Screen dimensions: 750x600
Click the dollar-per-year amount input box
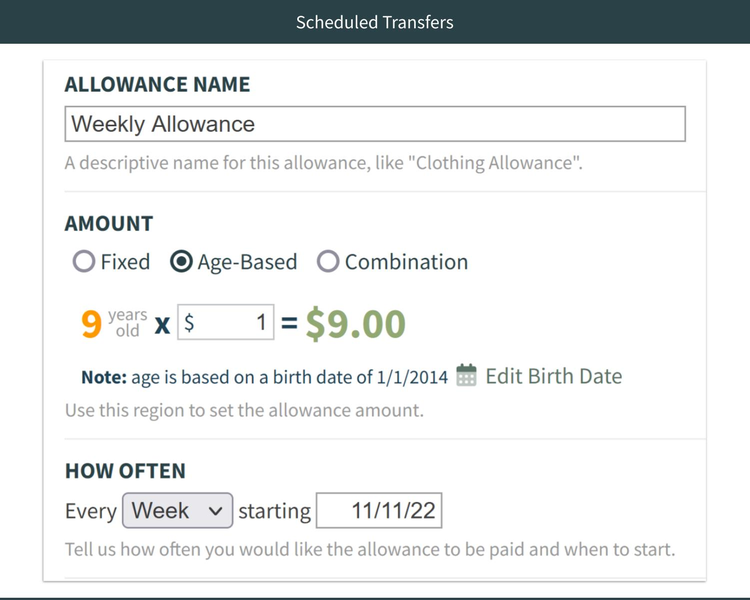[226, 322]
